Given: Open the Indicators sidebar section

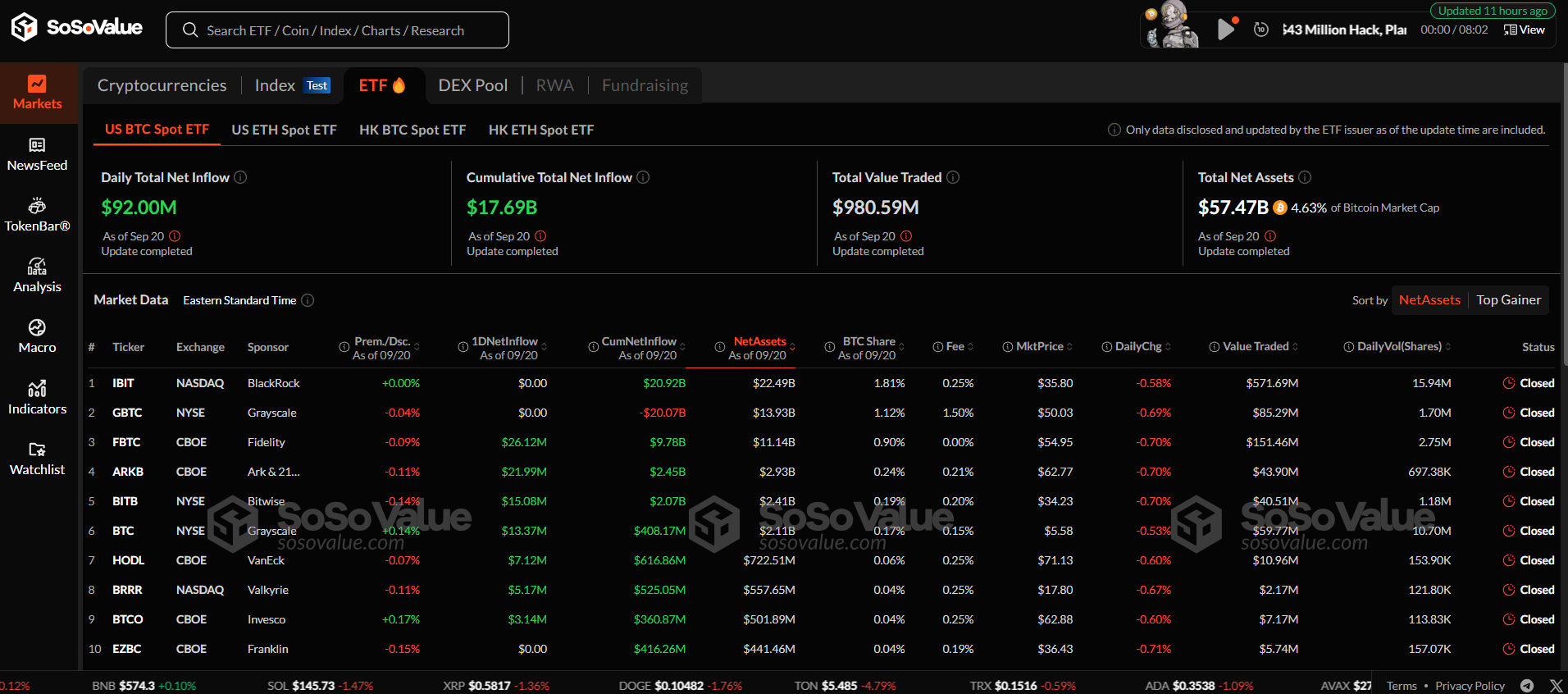Looking at the screenshot, I should click(38, 398).
